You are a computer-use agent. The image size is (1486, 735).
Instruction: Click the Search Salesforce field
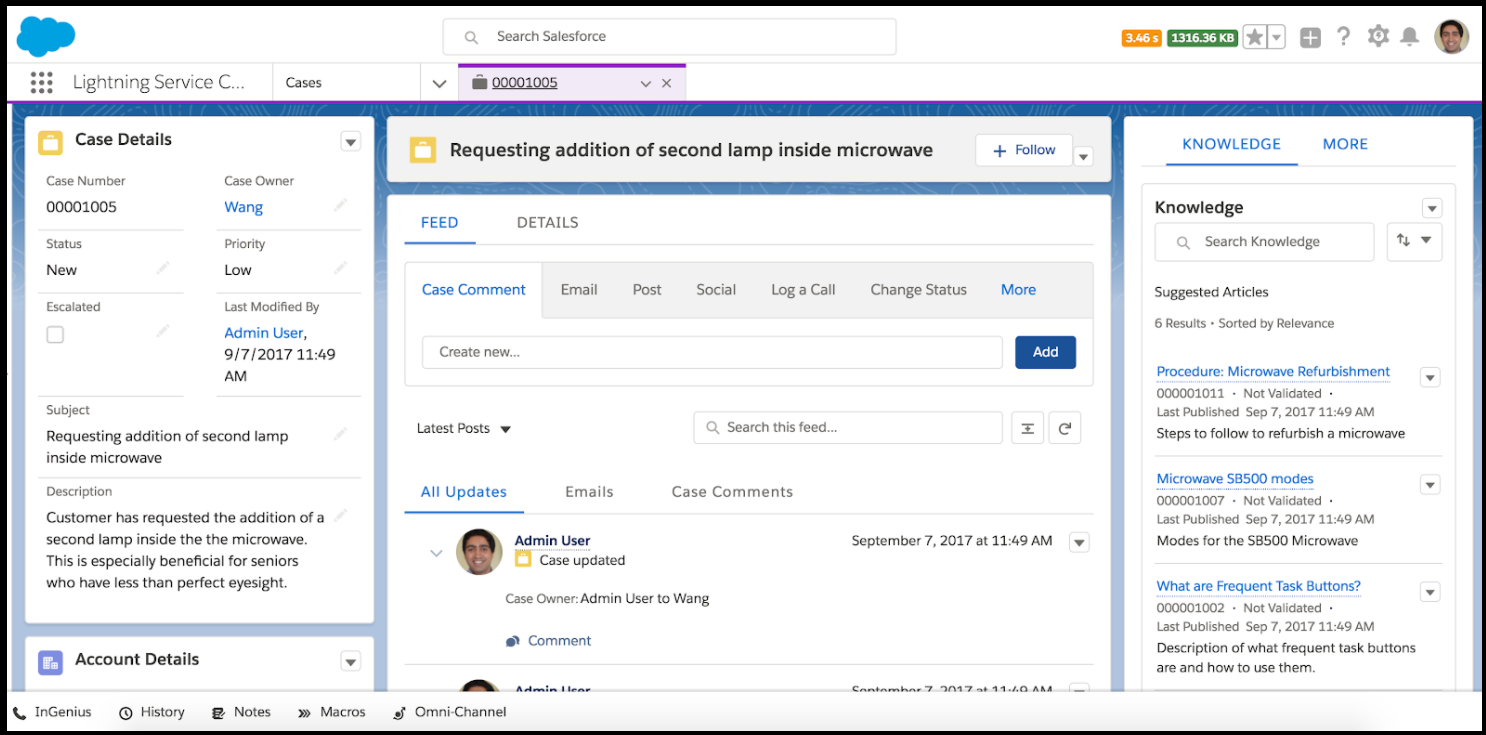669,37
